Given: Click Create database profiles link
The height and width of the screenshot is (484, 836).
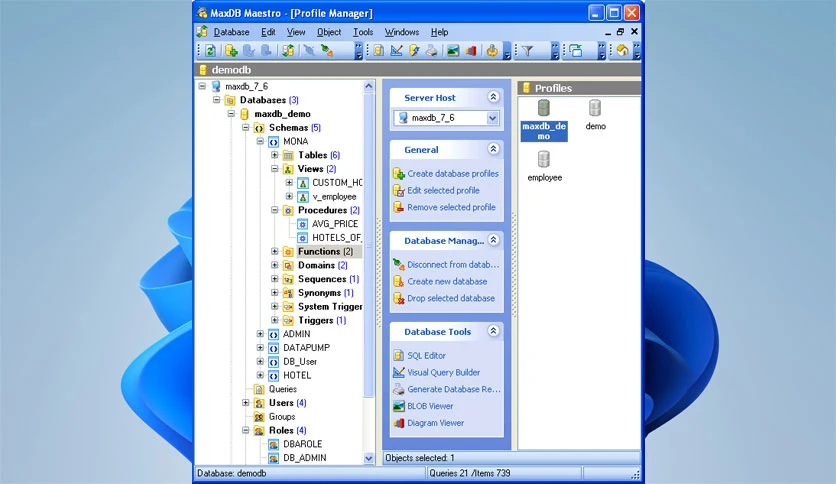Looking at the screenshot, I should tap(453, 174).
